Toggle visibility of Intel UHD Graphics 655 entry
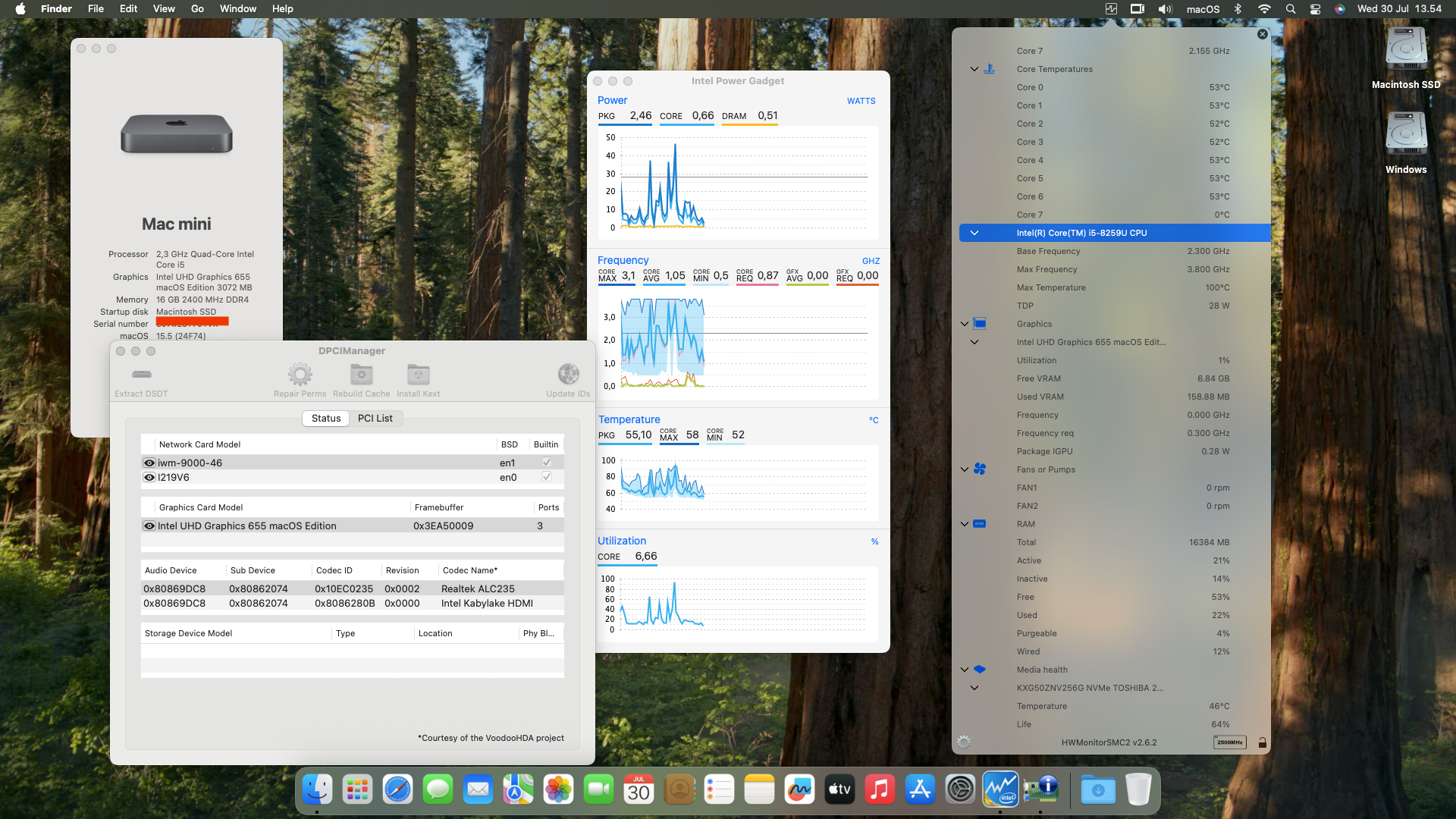 [x=149, y=525]
